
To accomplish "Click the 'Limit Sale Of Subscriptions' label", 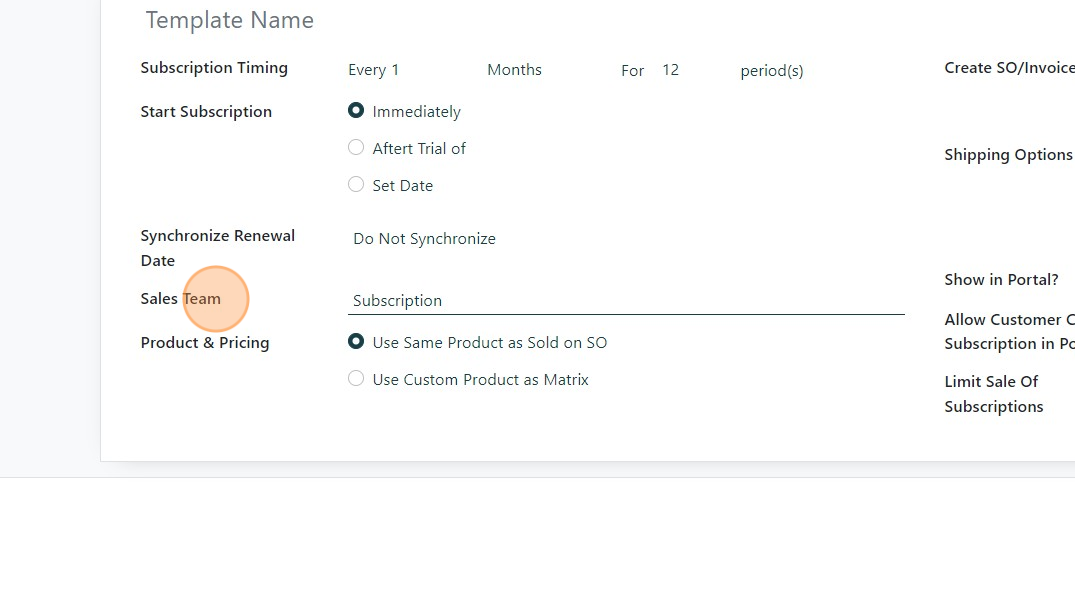I will click(x=993, y=394).
